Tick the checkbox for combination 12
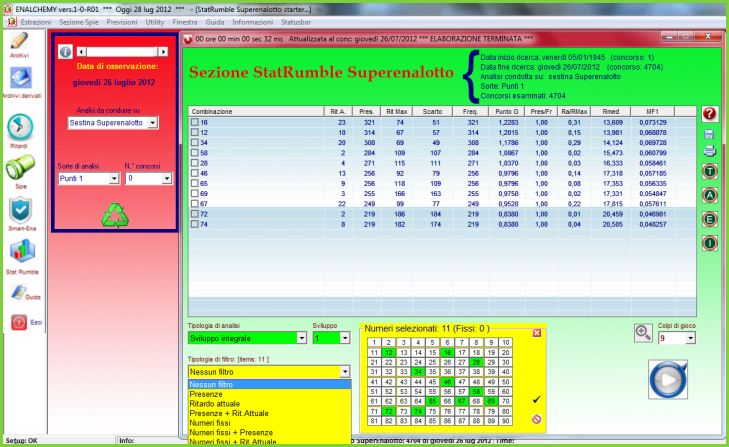 coord(195,132)
